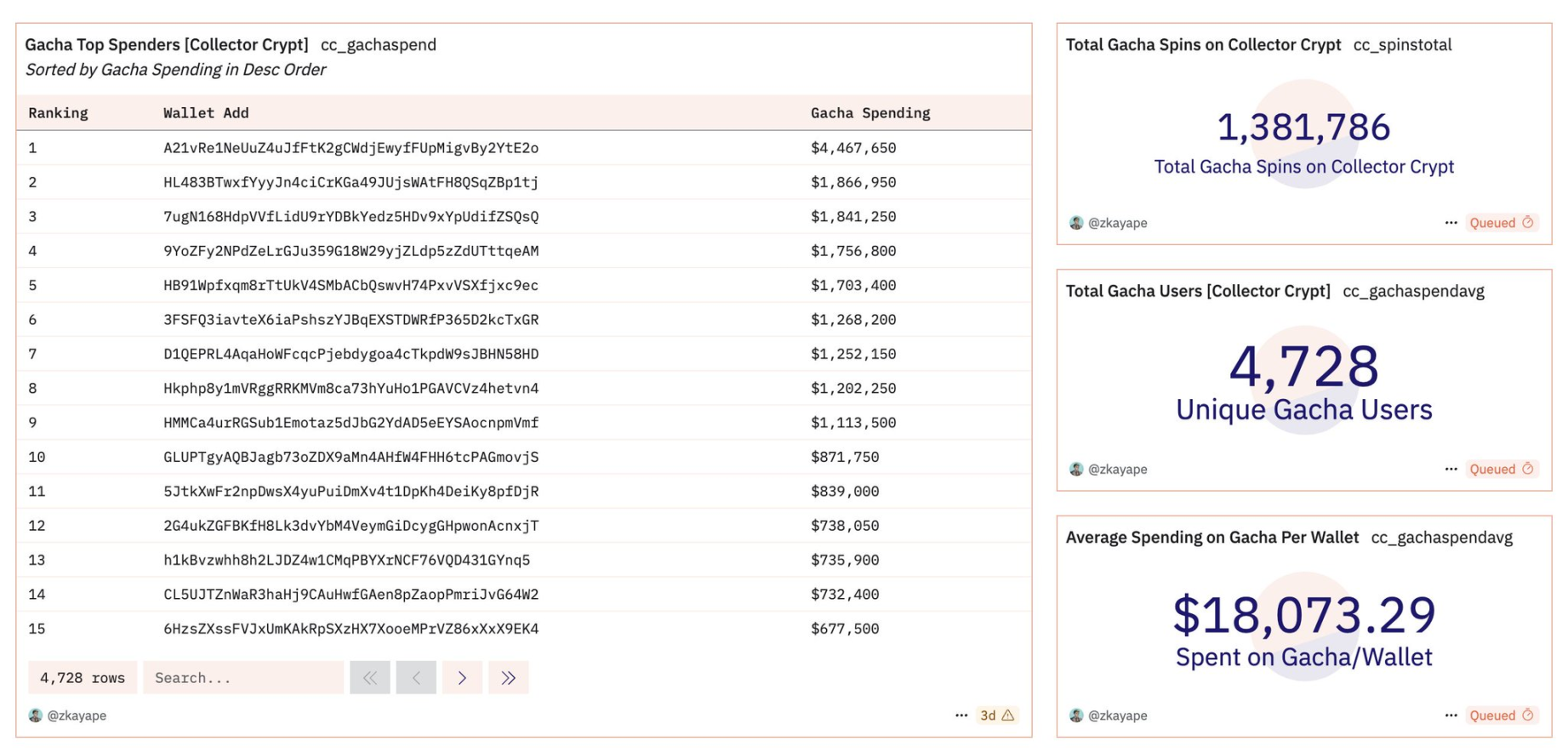Open options menu on Average Spending card
This screenshot has width=1568, height=752.
point(1451,715)
